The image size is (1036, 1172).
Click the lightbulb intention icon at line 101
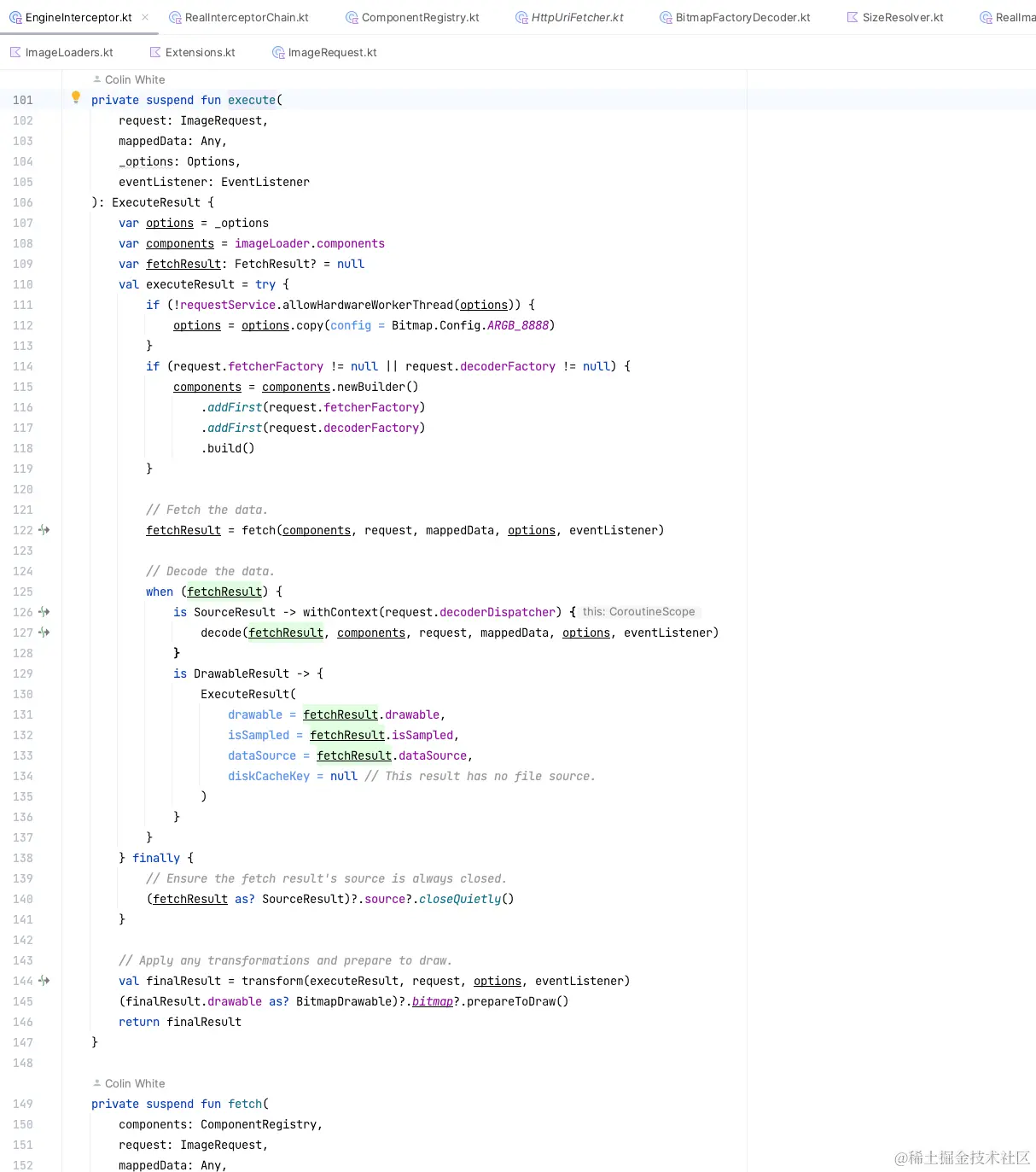[x=75, y=97]
